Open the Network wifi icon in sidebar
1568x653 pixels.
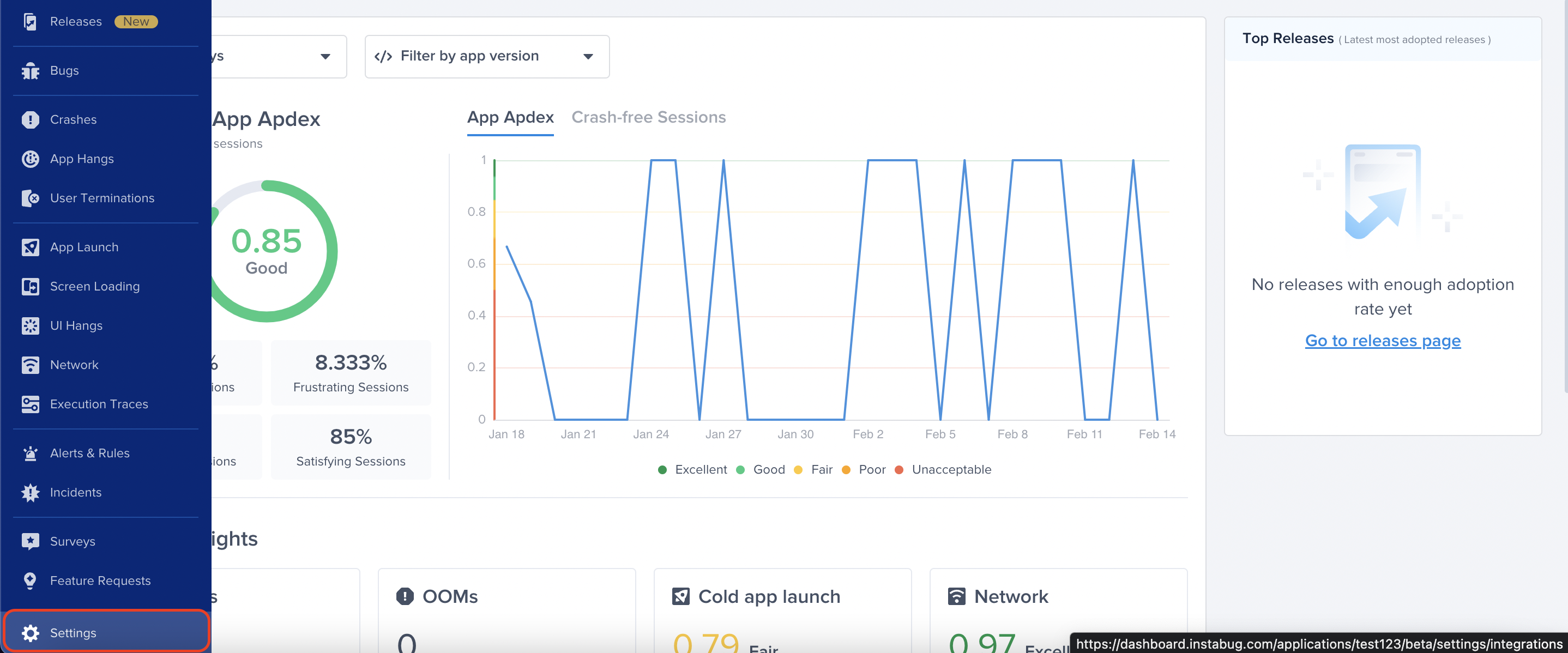tap(31, 365)
